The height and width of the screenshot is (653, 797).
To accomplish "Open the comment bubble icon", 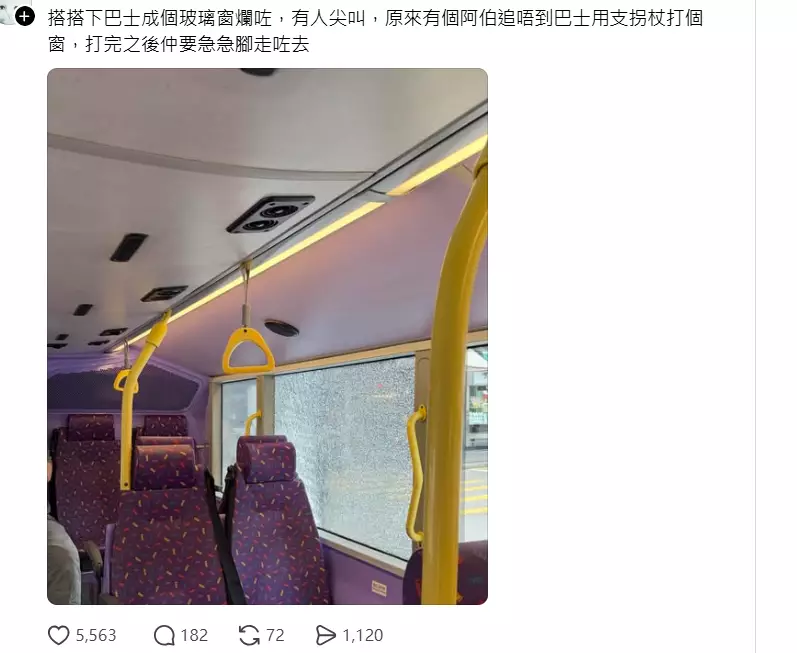I will (x=164, y=635).
